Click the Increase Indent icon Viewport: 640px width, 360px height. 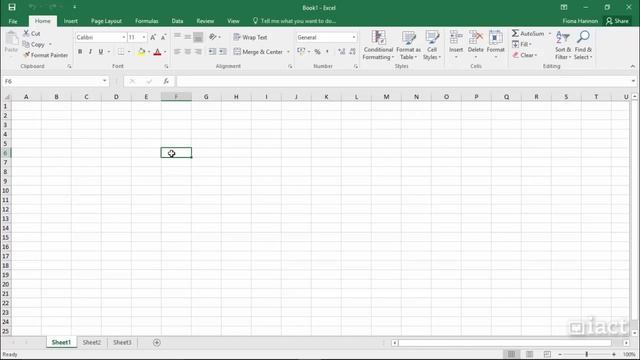[x=223, y=52]
